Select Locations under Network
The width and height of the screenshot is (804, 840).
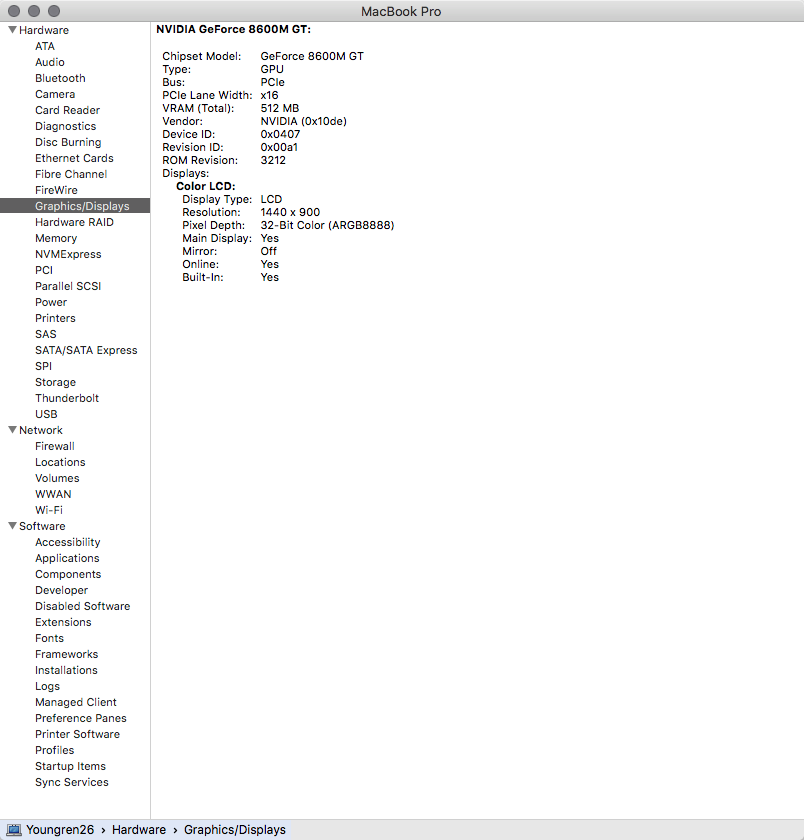[x=60, y=462]
